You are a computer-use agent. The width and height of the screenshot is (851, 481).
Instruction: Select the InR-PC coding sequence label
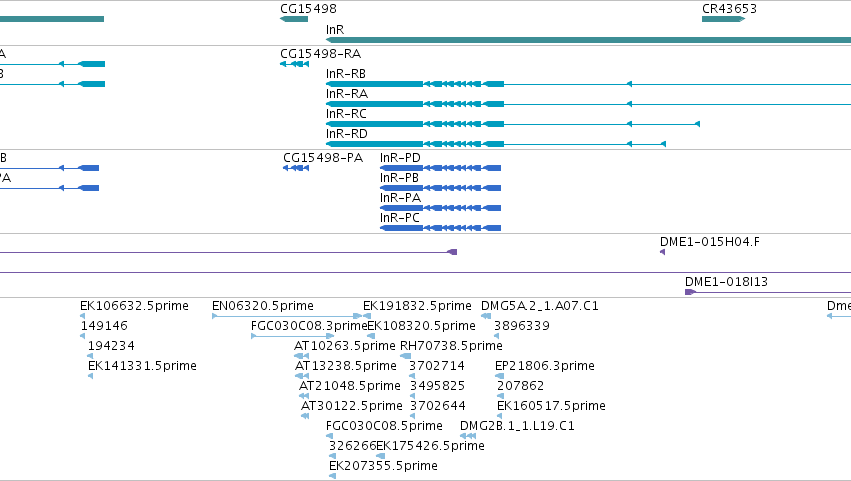click(x=400, y=218)
